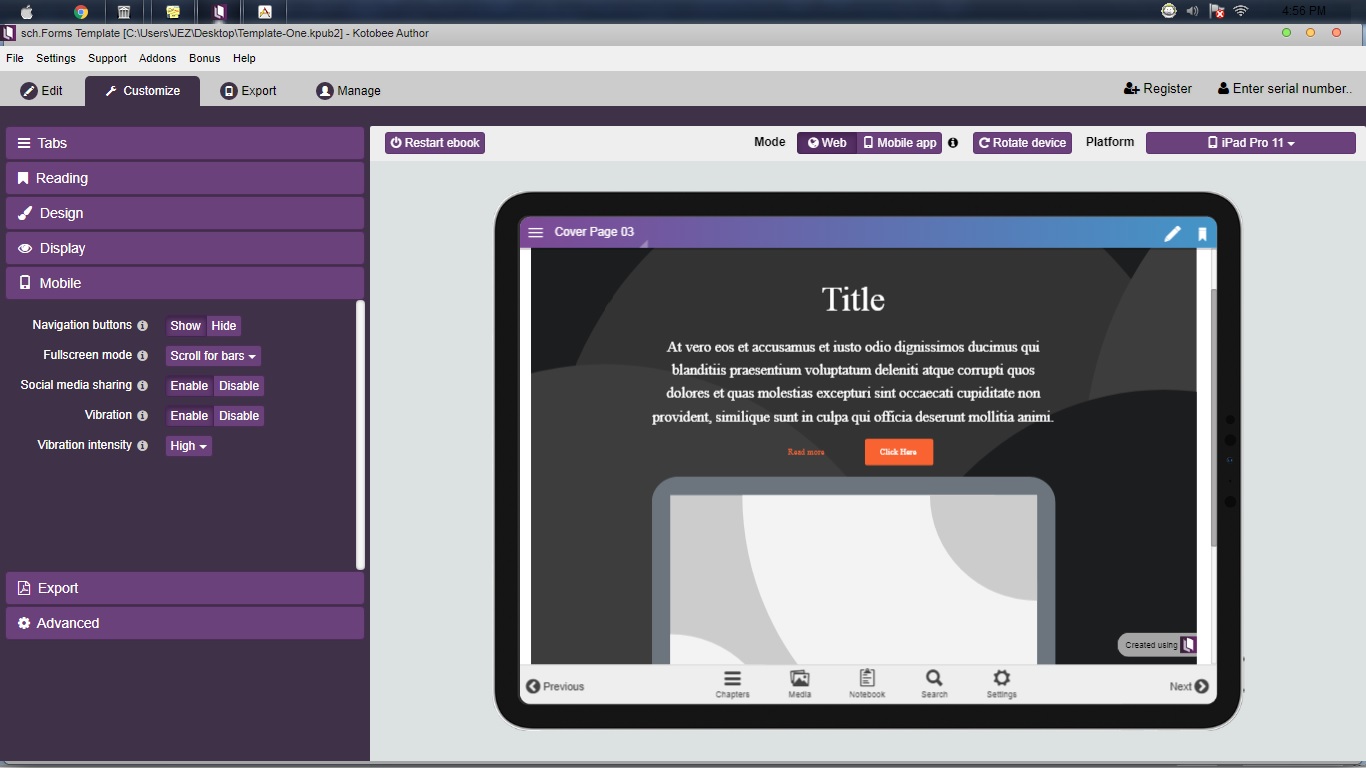1366x768 pixels.
Task: Click Register button
Action: tap(1158, 89)
